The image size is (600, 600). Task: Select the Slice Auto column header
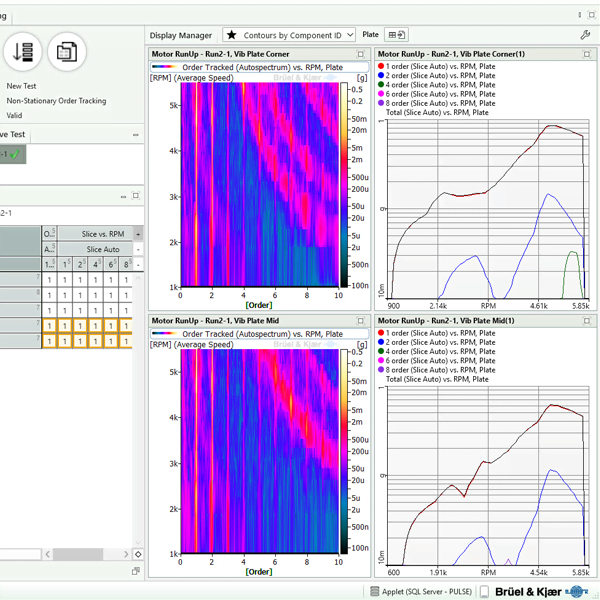102,249
